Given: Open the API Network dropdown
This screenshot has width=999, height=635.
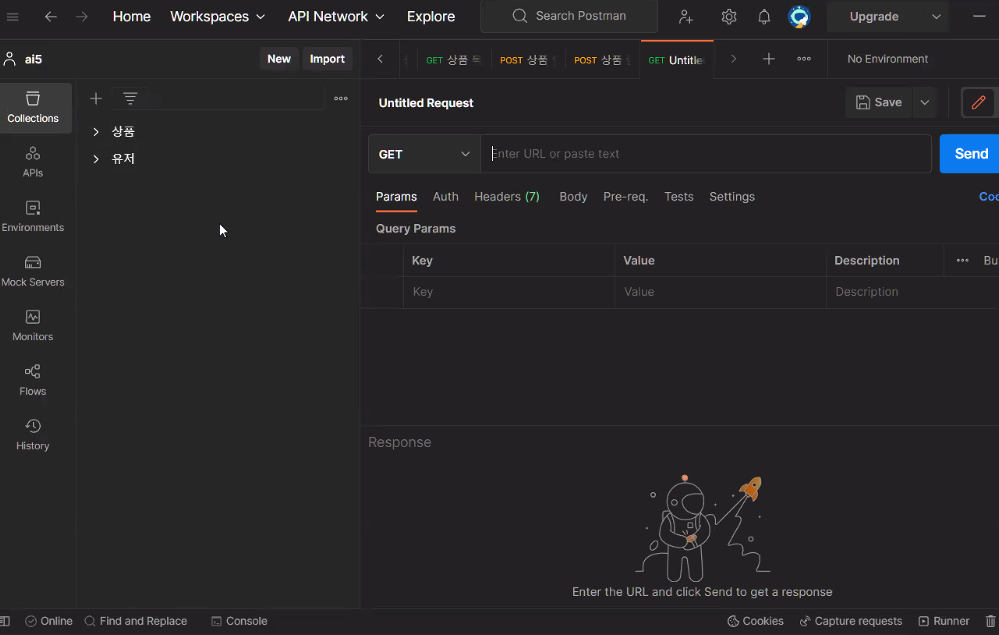Looking at the screenshot, I should tap(336, 17).
